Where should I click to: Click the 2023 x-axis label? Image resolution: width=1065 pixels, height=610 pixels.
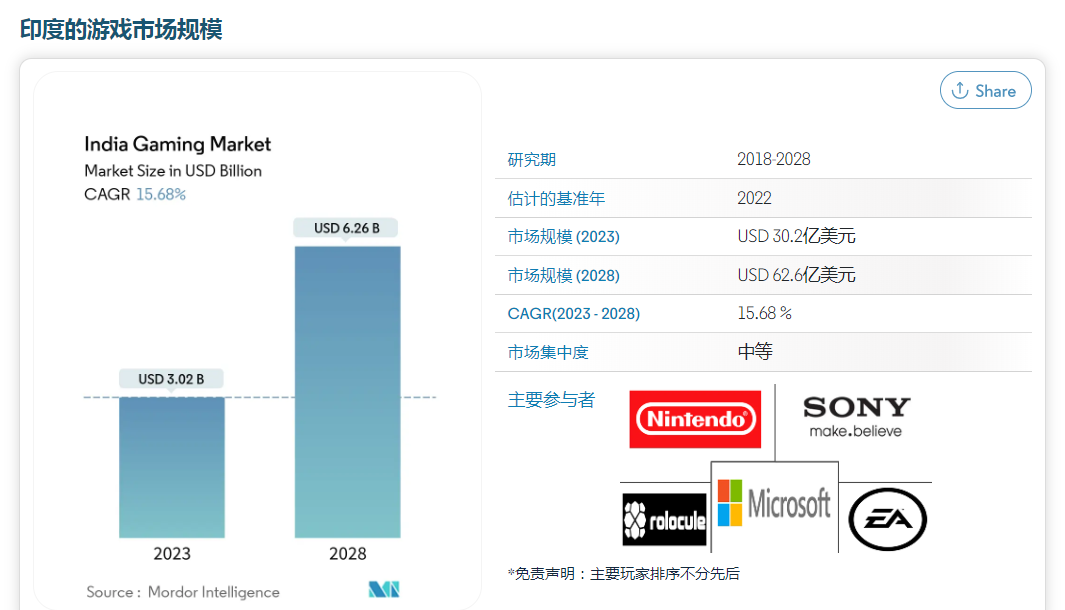click(x=172, y=554)
